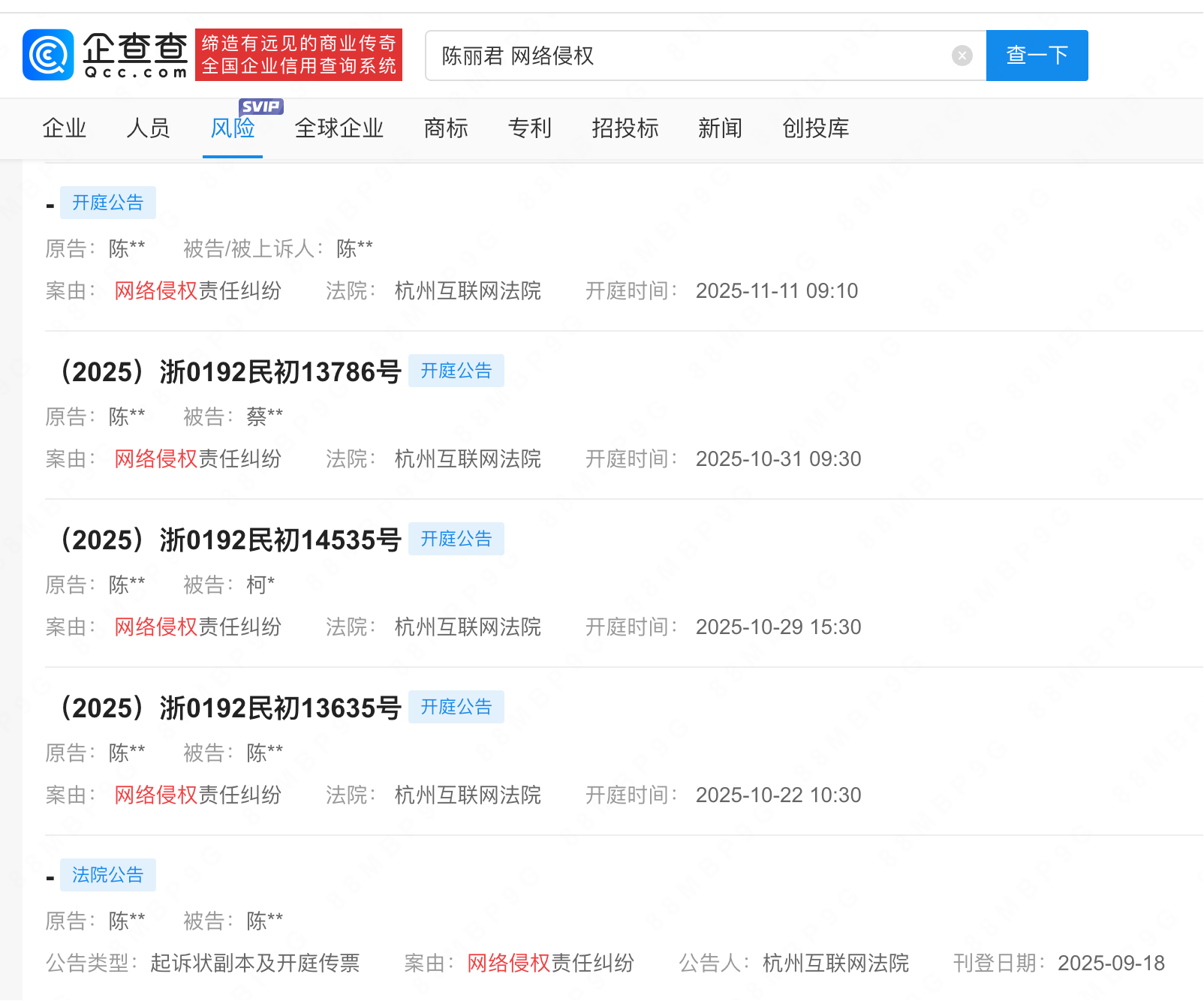Click 公告人 杭州互联网法院 in the court notice
The width and height of the screenshot is (1204, 1001).
coord(836,963)
